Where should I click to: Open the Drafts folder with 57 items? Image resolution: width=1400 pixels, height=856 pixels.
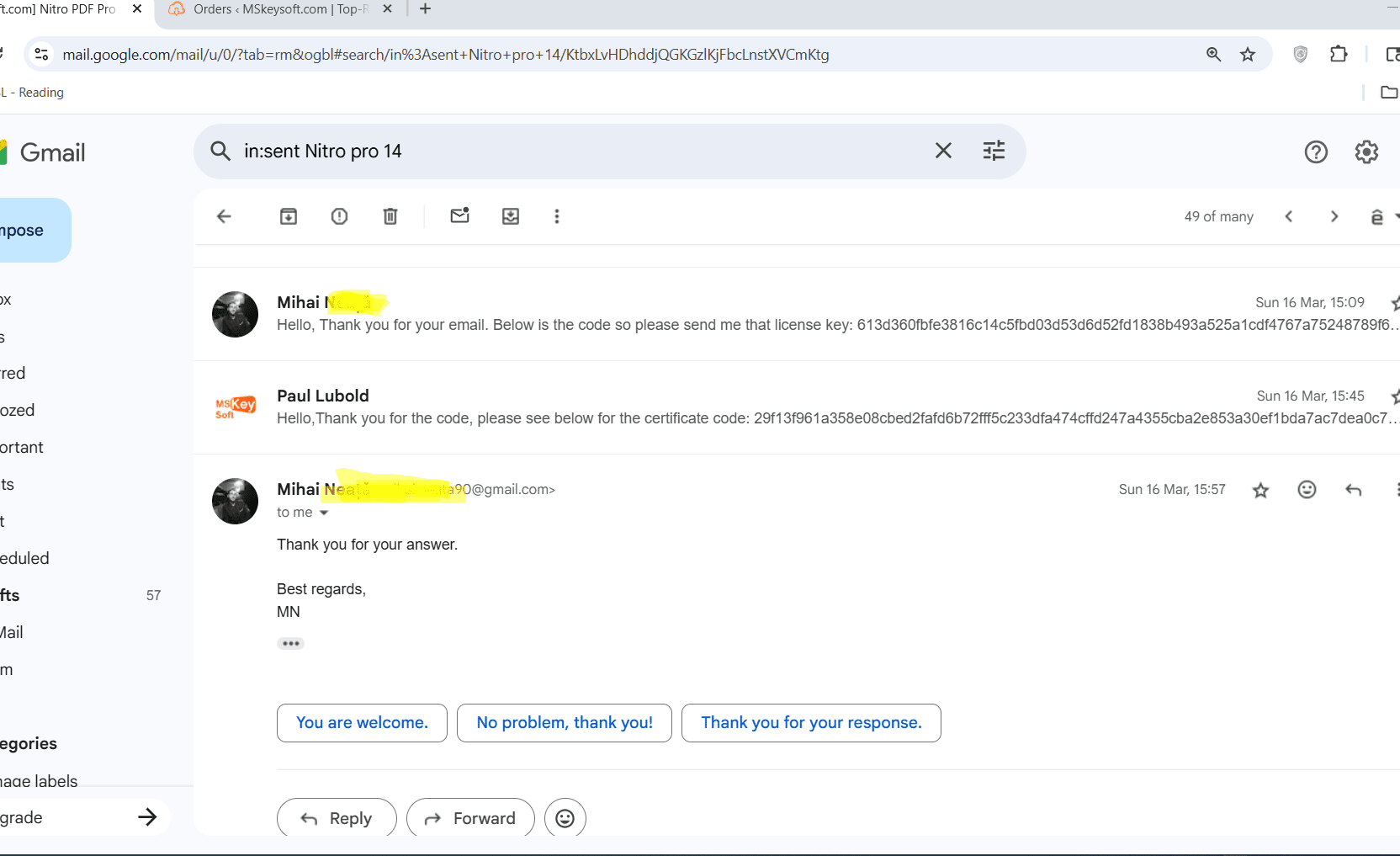pyautogui.click(x=10, y=595)
